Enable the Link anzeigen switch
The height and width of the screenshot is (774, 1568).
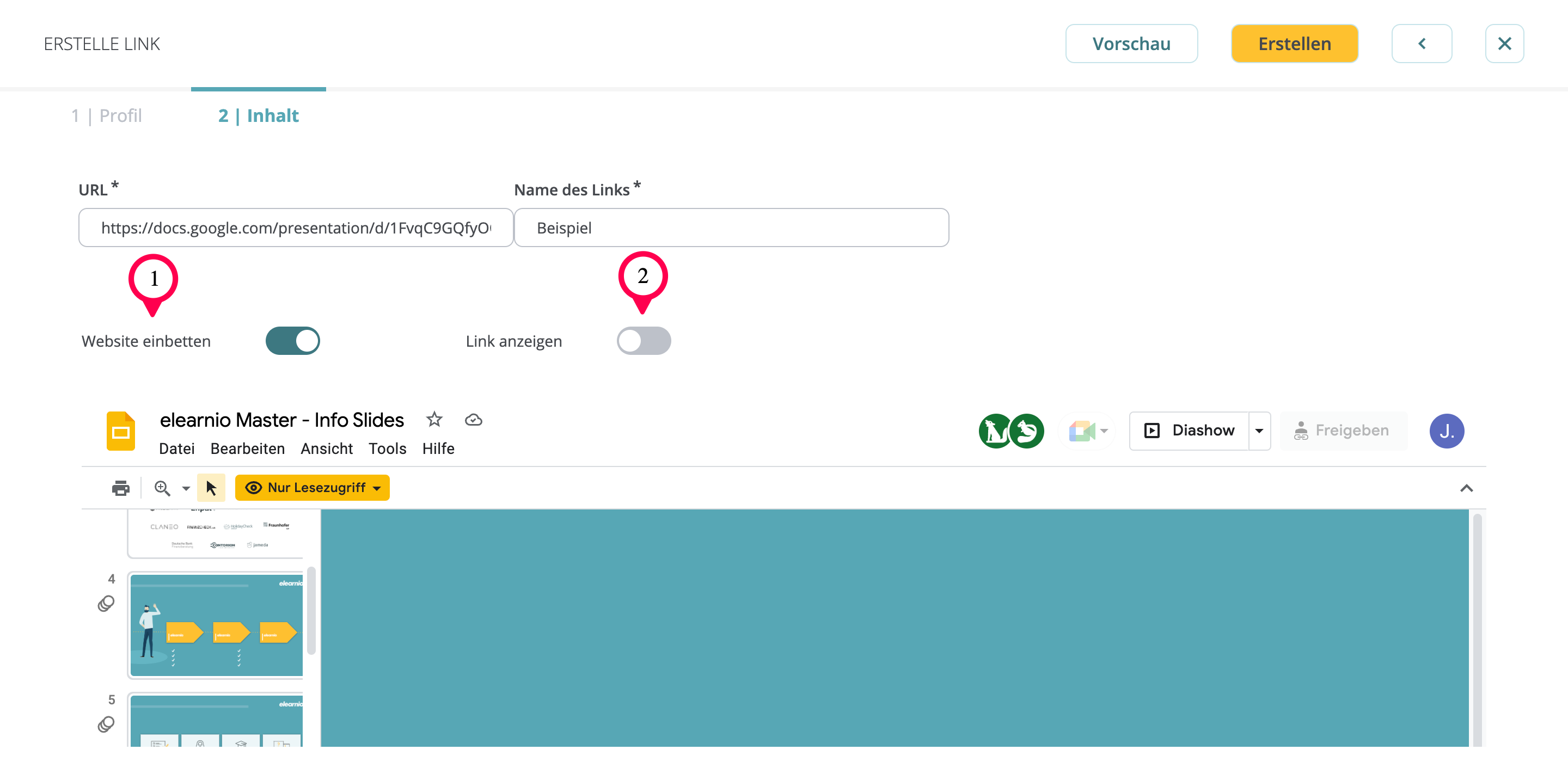[644, 341]
